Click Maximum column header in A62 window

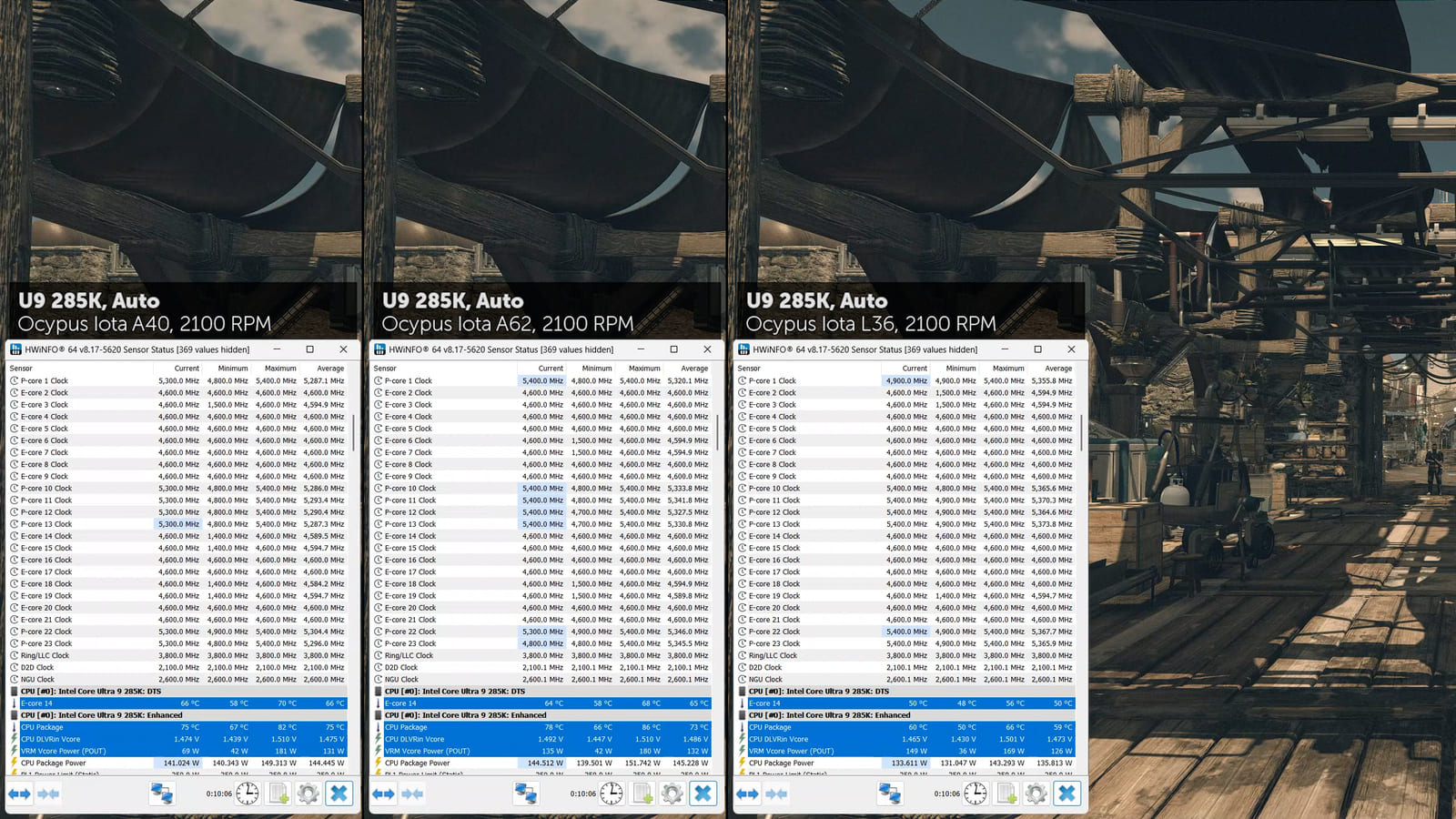click(644, 369)
